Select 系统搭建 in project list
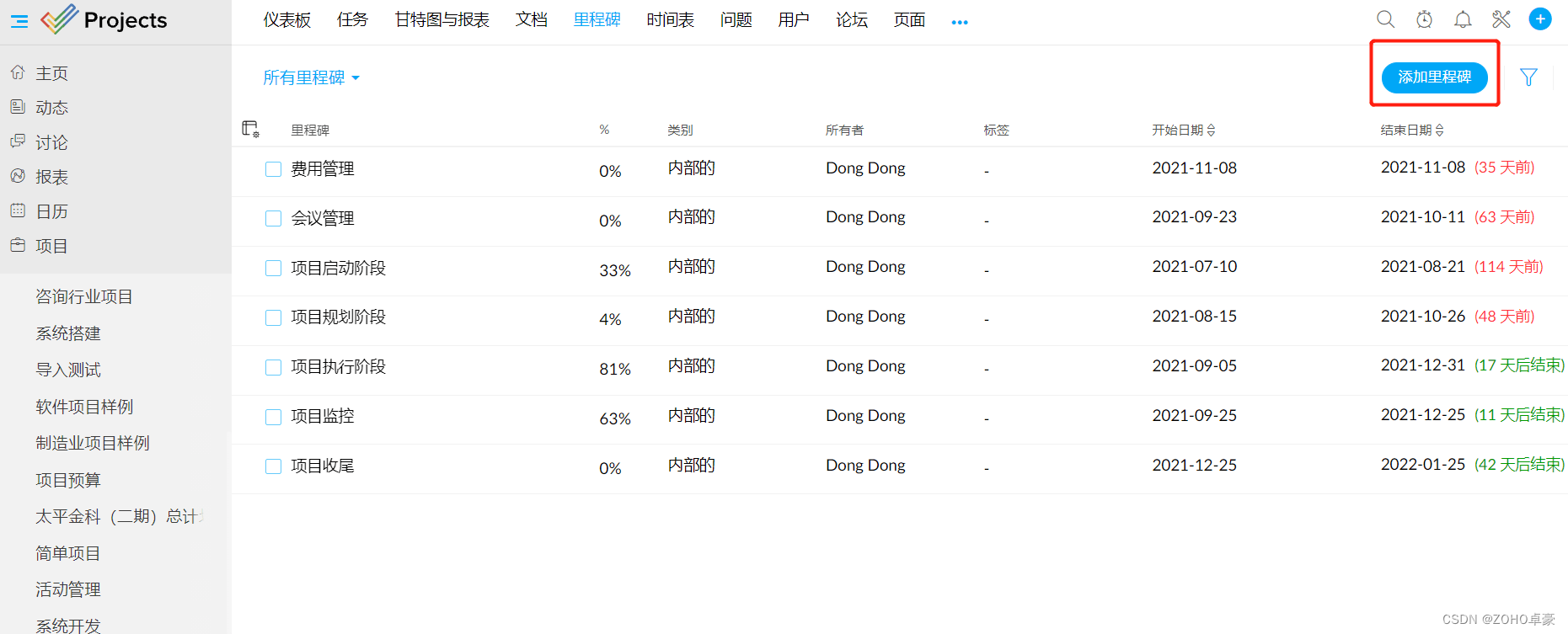The width and height of the screenshot is (1568, 634). [x=68, y=334]
